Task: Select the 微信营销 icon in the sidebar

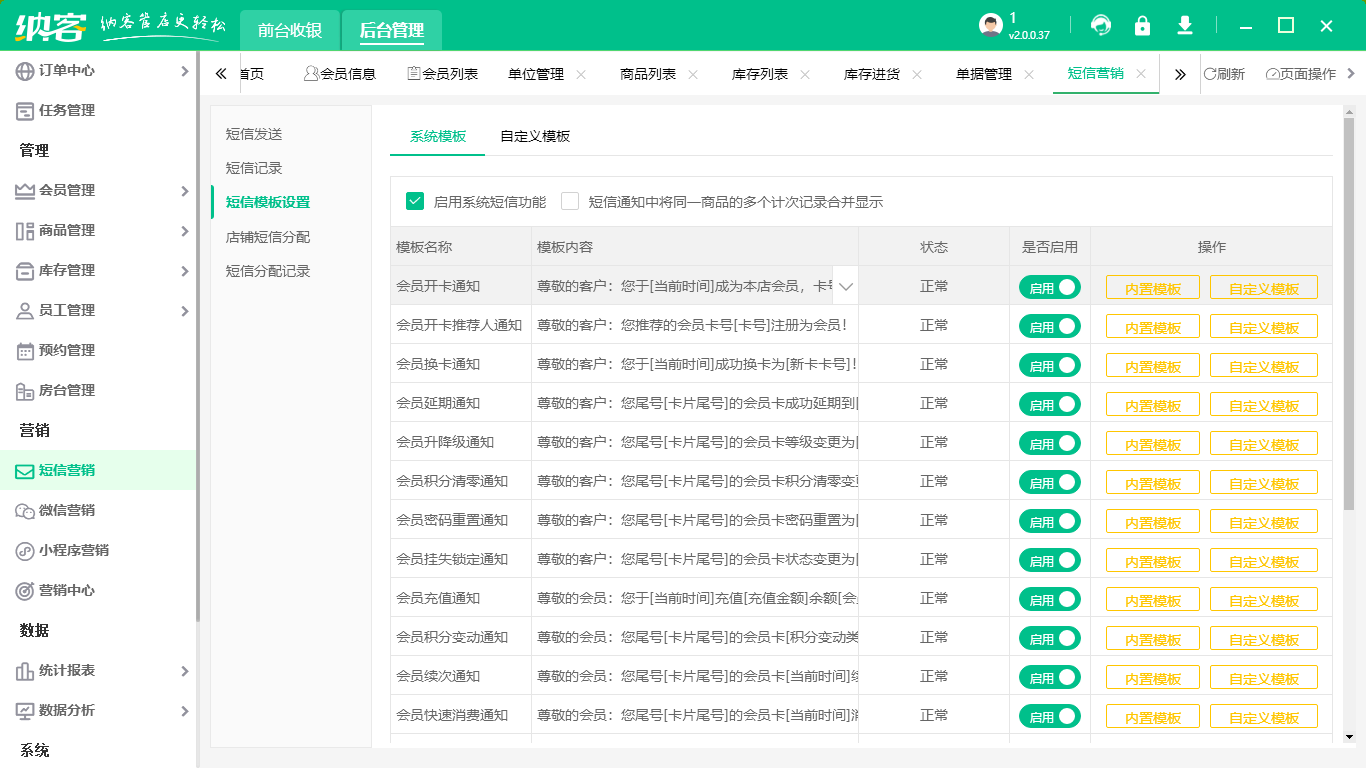Action: (x=22, y=509)
